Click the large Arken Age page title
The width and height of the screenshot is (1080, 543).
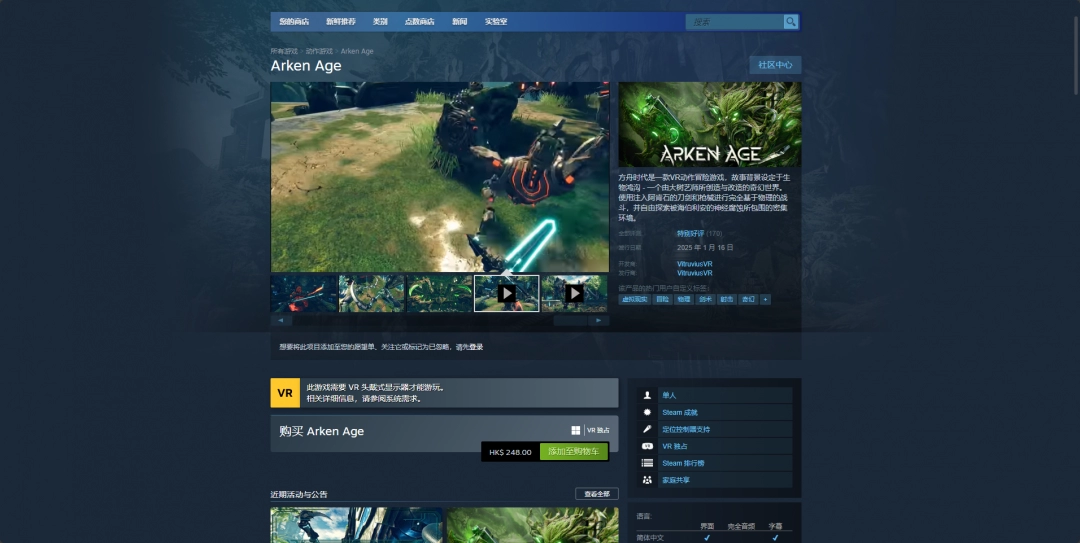306,65
